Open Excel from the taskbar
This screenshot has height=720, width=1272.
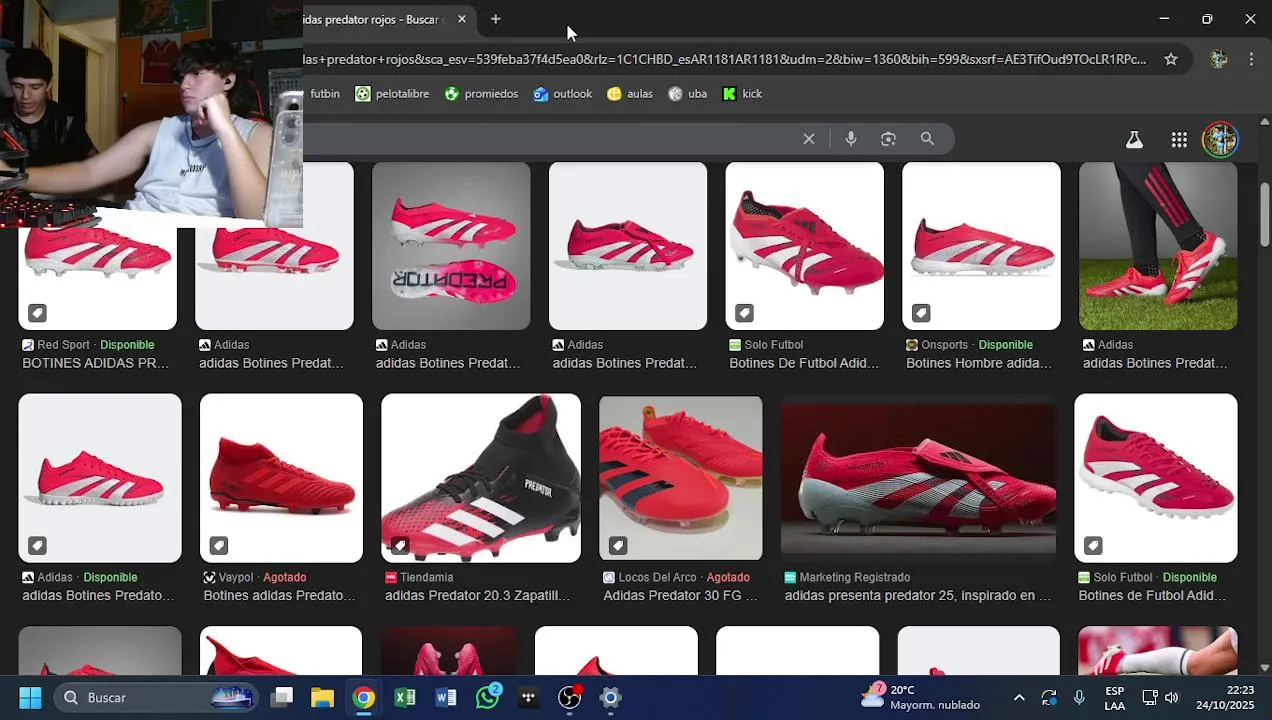[405, 697]
